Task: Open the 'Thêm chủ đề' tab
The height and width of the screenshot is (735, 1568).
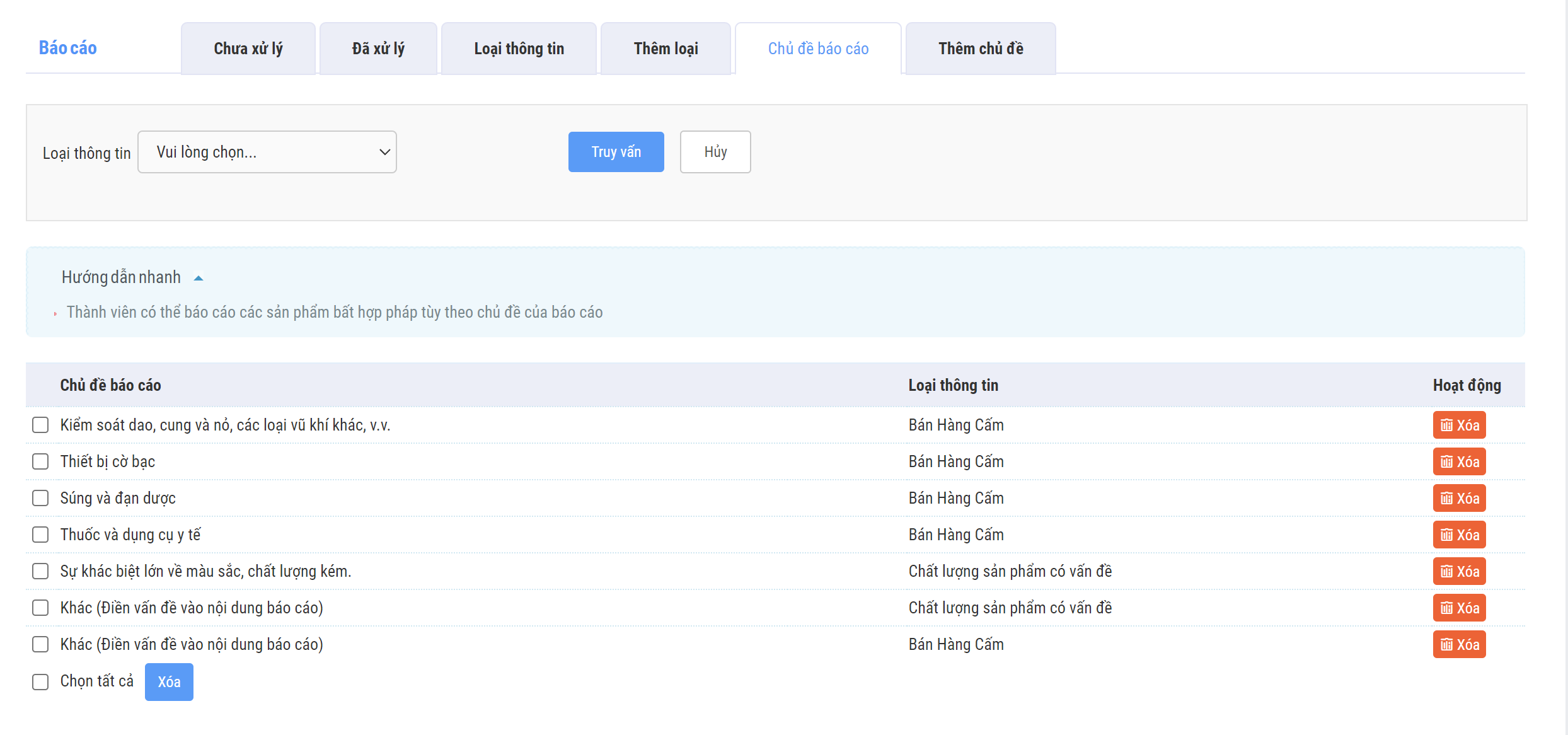Action: coord(980,49)
